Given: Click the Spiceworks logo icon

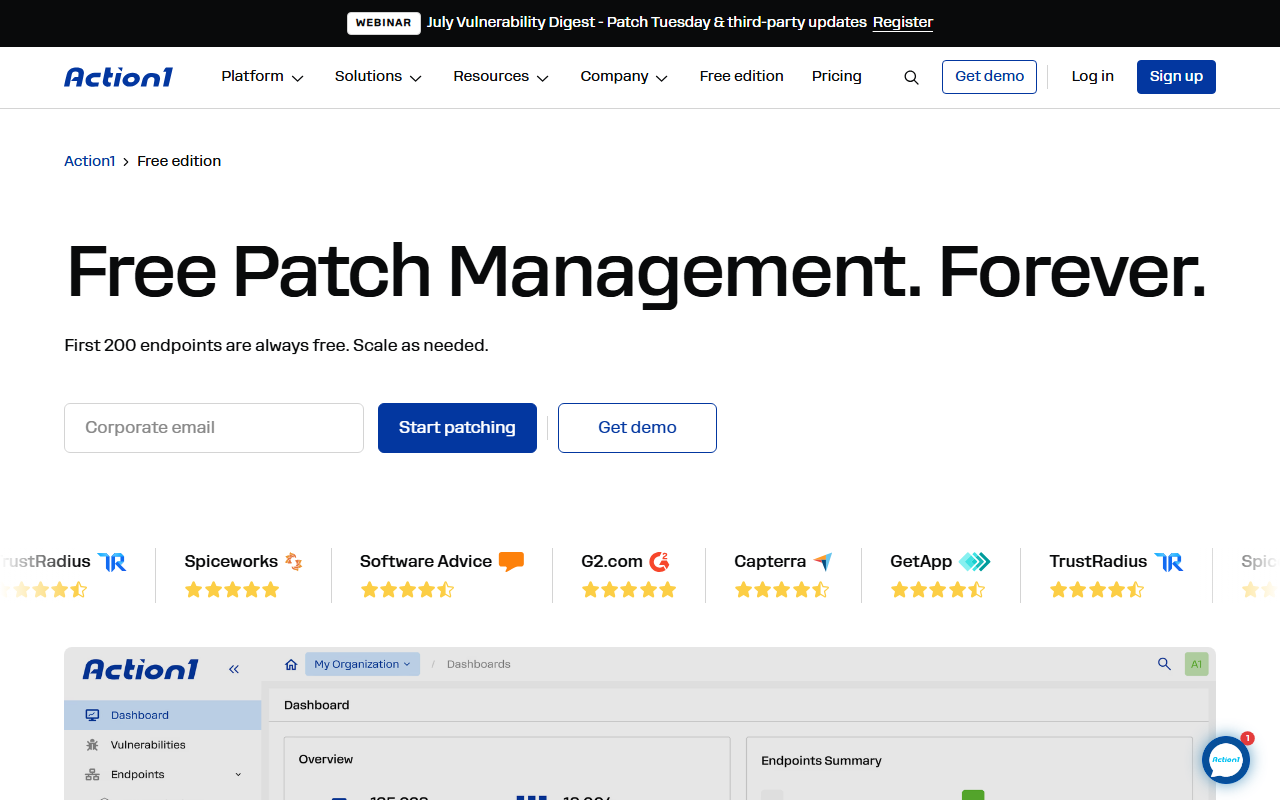Looking at the screenshot, I should pos(293,562).
